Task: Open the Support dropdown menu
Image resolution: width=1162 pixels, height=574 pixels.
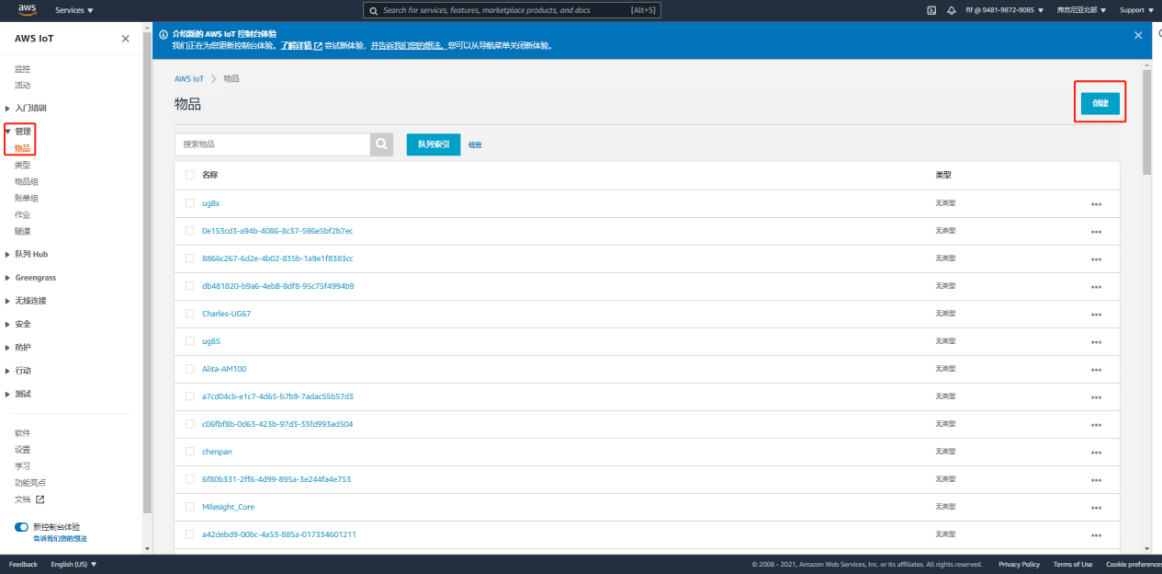Action: (1137, 10)
